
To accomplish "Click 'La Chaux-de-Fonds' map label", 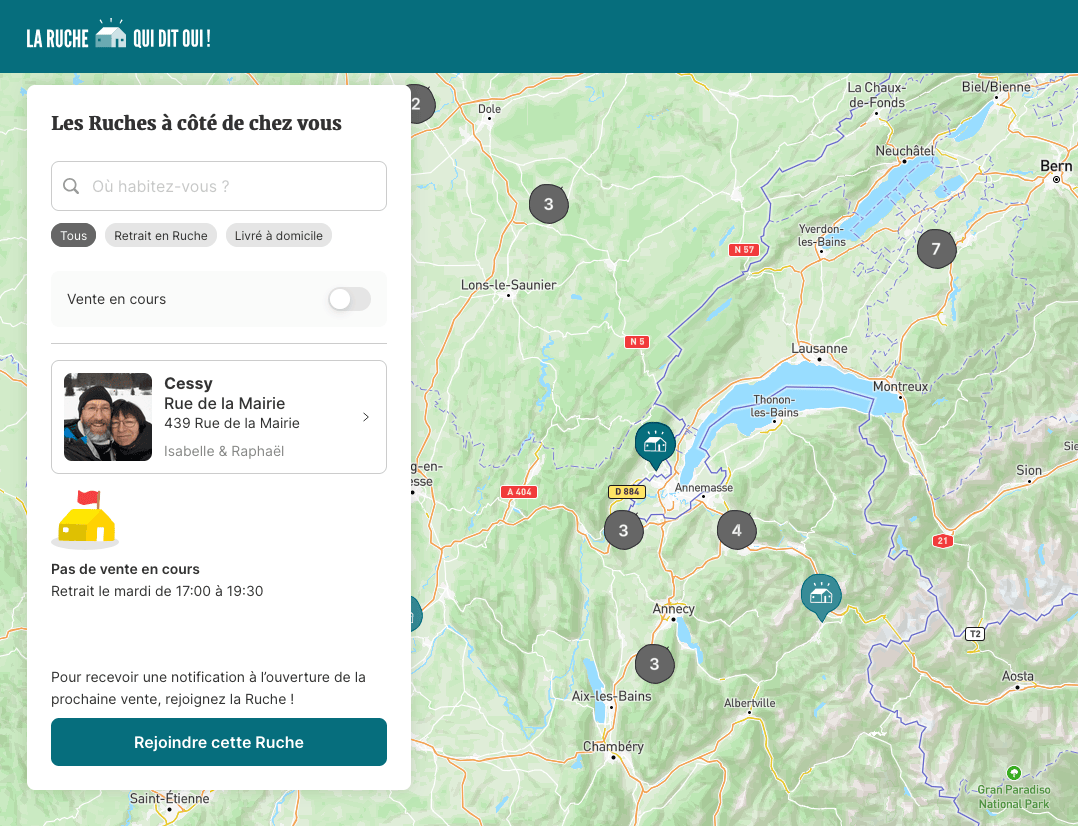I will coord(877,95).
